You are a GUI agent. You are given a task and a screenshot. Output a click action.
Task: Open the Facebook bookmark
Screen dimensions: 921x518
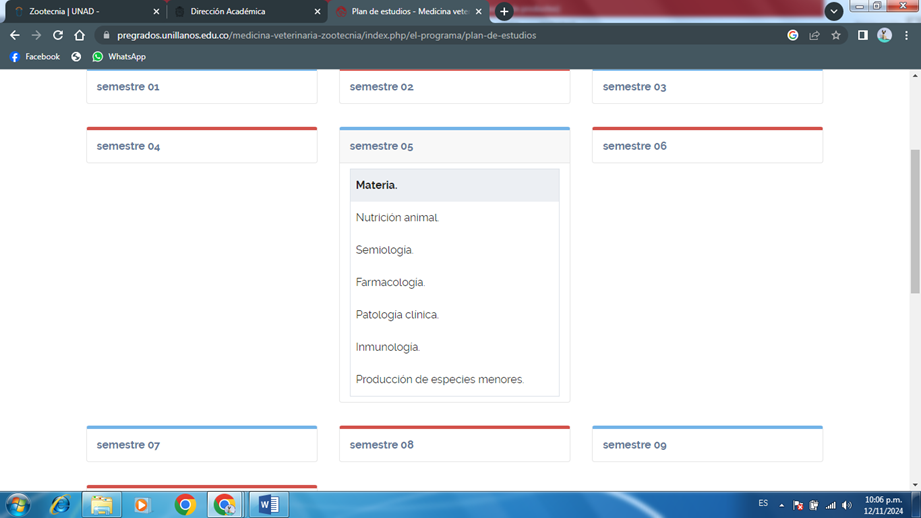coord(35,57)
